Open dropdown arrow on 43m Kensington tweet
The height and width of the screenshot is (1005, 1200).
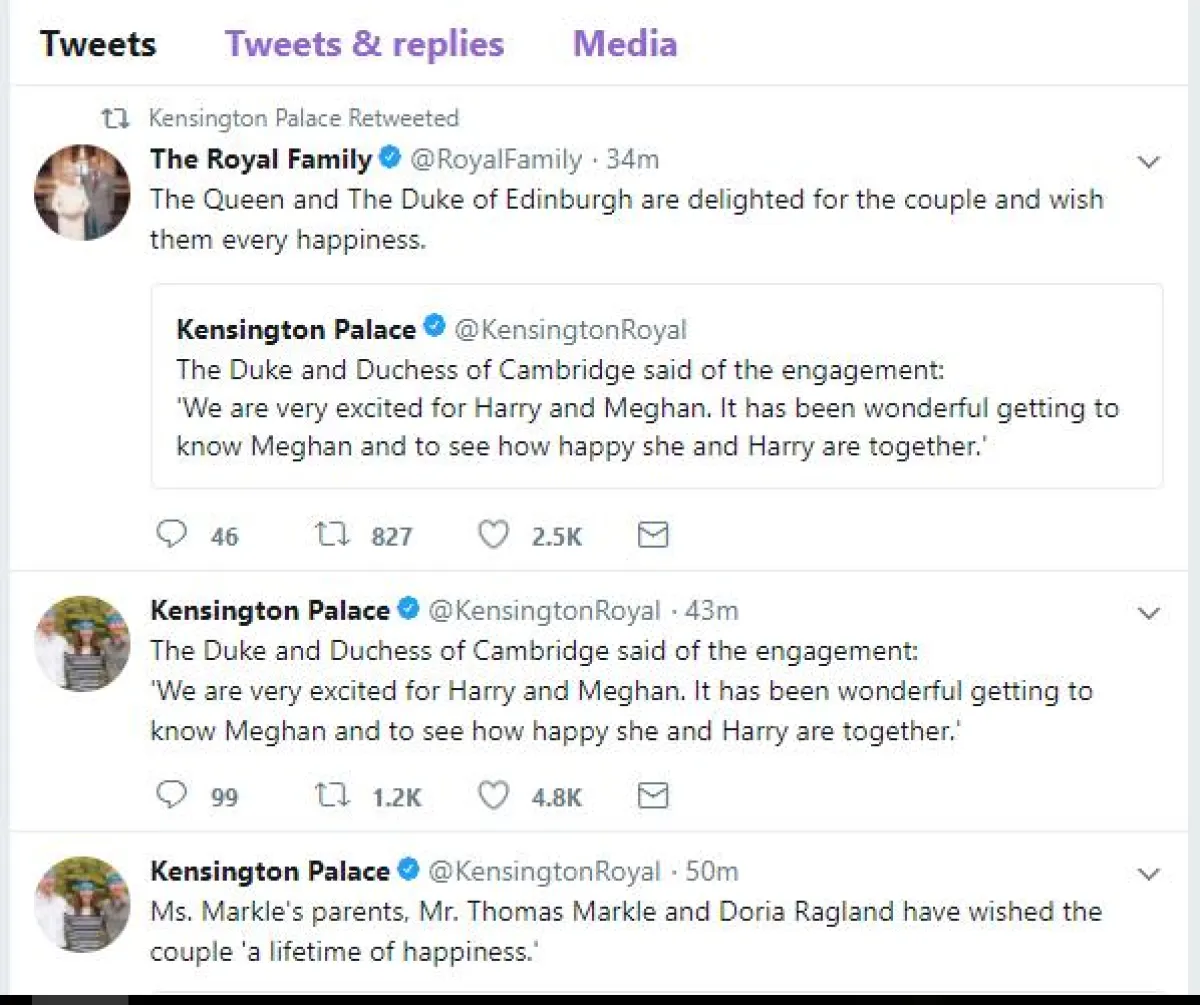(x=1150, y=612)
